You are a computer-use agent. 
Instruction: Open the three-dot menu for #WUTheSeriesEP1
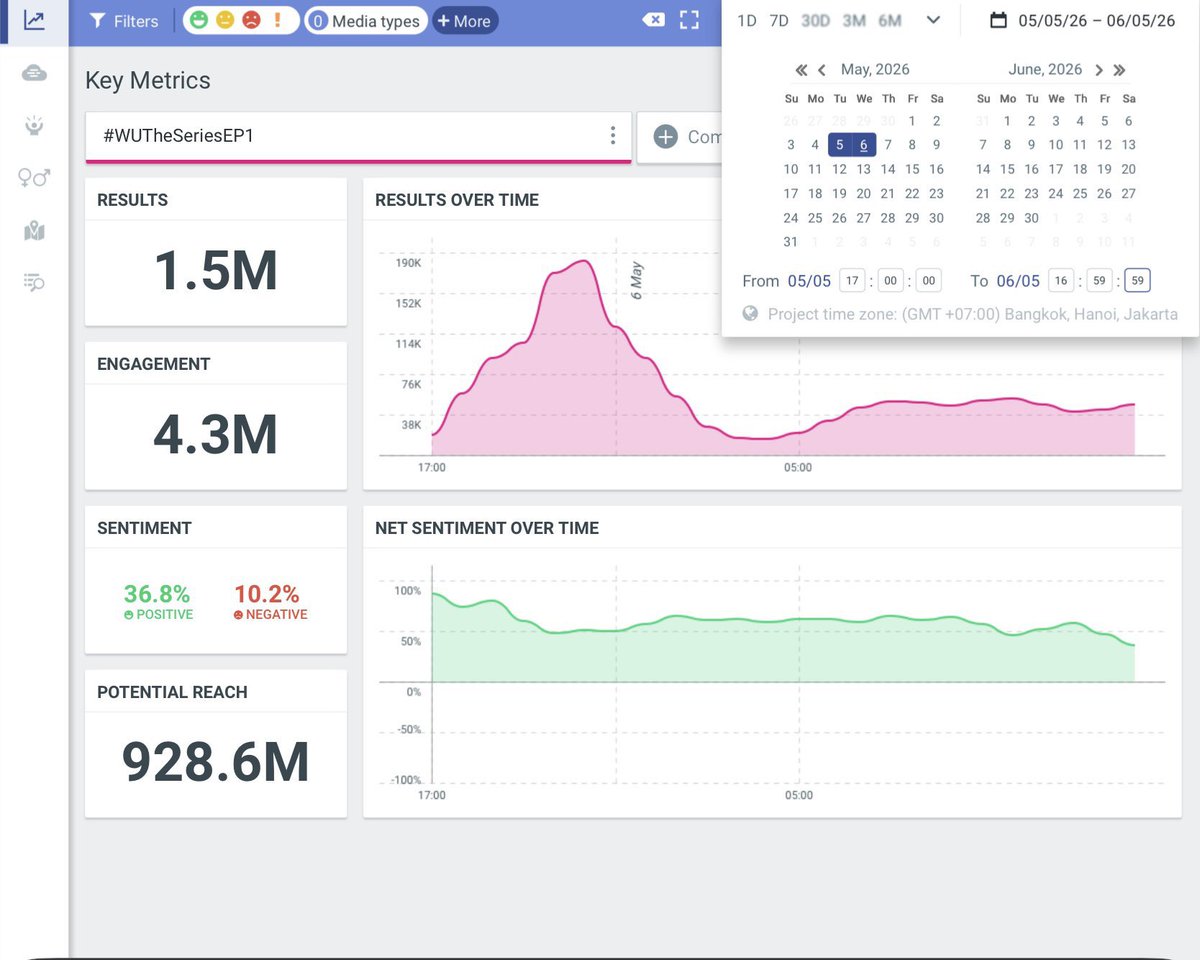[x=613, y=136]
